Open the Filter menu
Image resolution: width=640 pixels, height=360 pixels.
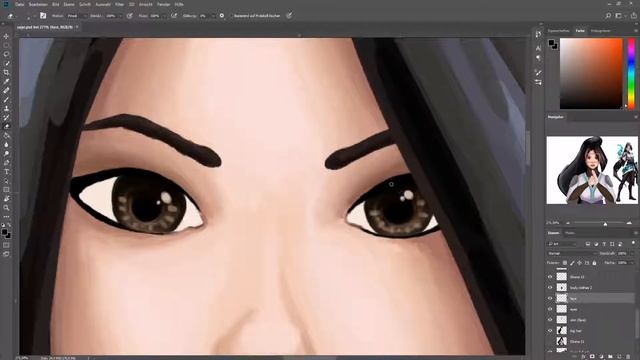119,4
